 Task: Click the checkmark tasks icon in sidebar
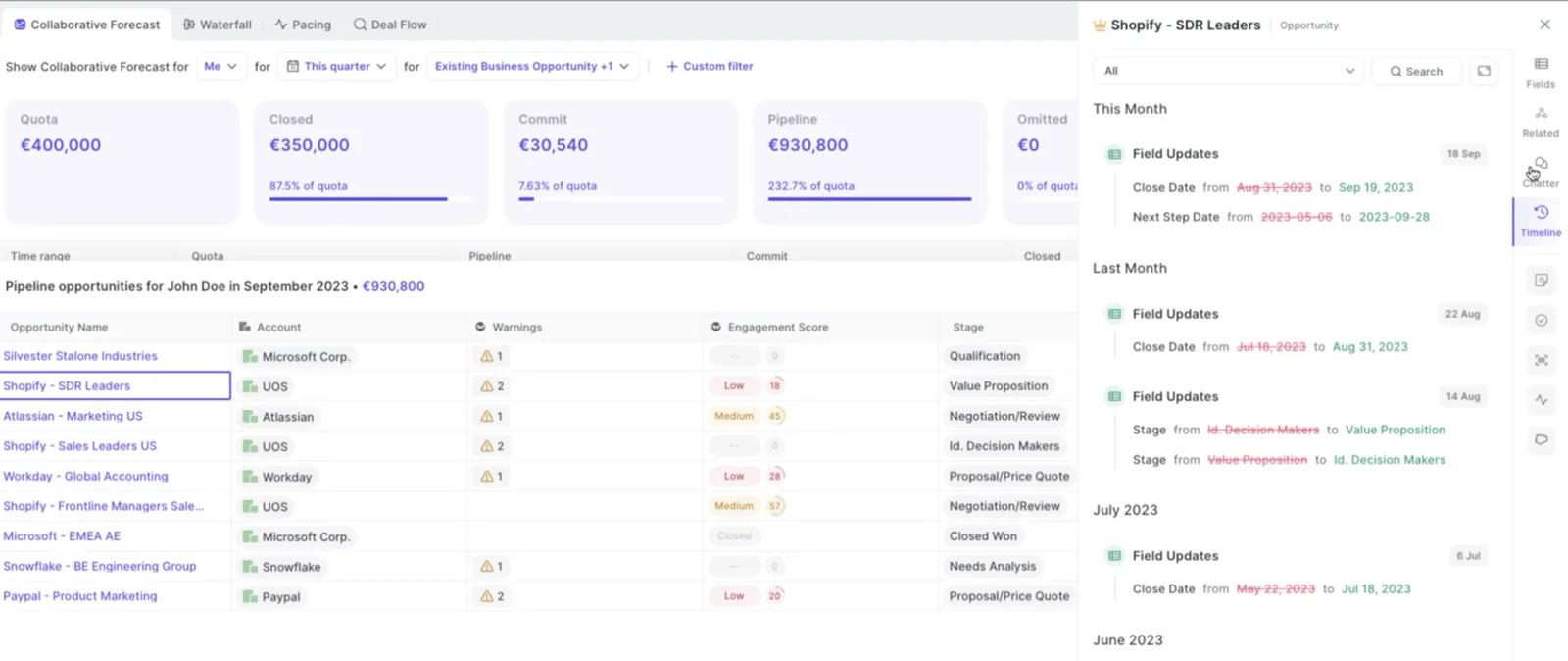point(1542,321)
